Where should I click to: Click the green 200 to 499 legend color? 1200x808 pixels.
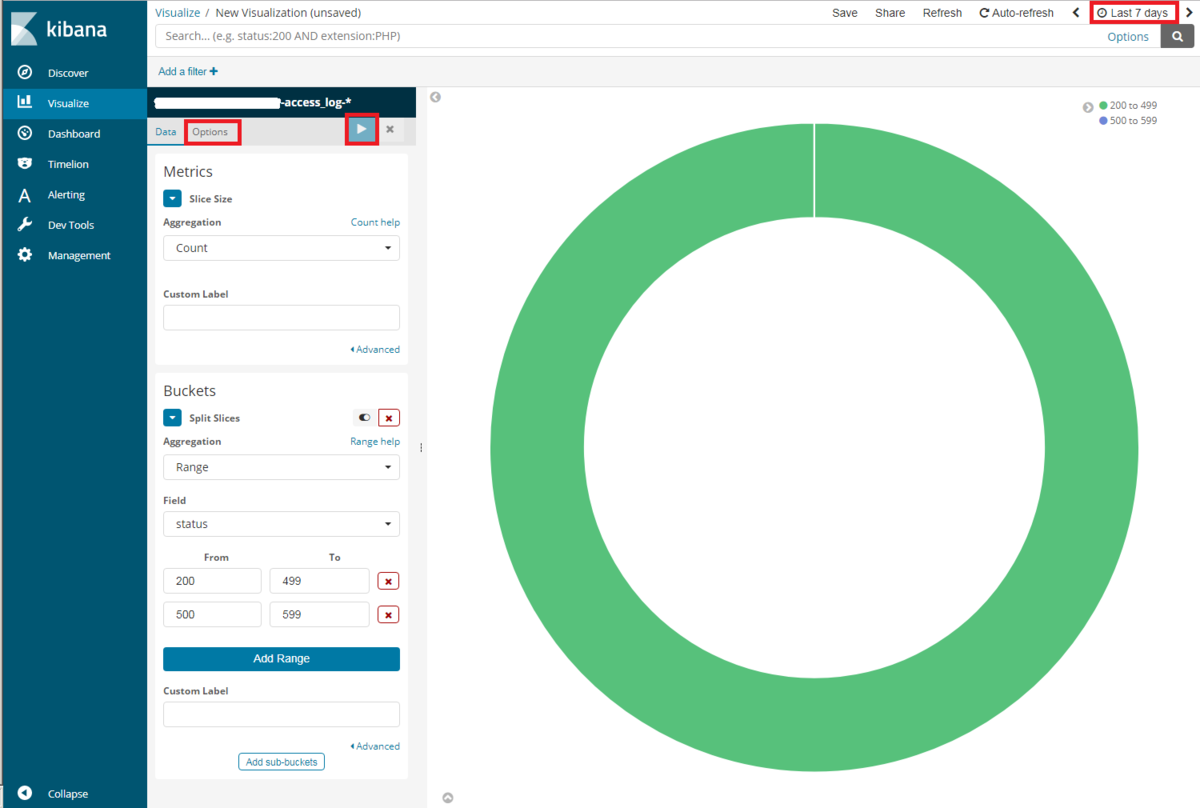point(1103,105)
